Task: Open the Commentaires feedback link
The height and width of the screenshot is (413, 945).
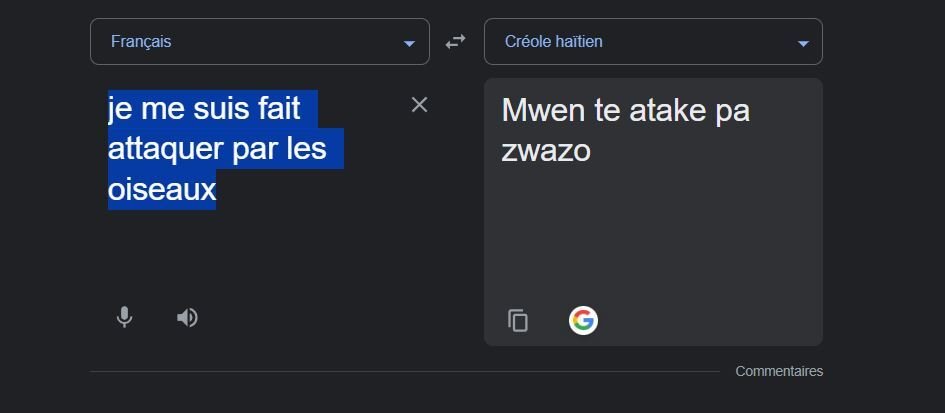Action: click(x=779, y=371)
